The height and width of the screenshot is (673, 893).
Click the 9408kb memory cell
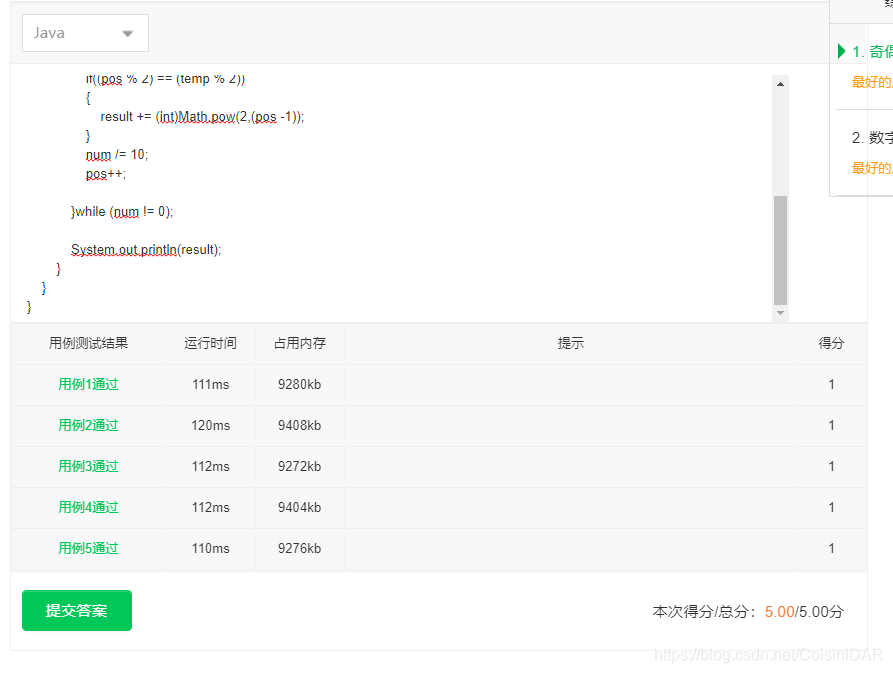[x=300, y=425]
